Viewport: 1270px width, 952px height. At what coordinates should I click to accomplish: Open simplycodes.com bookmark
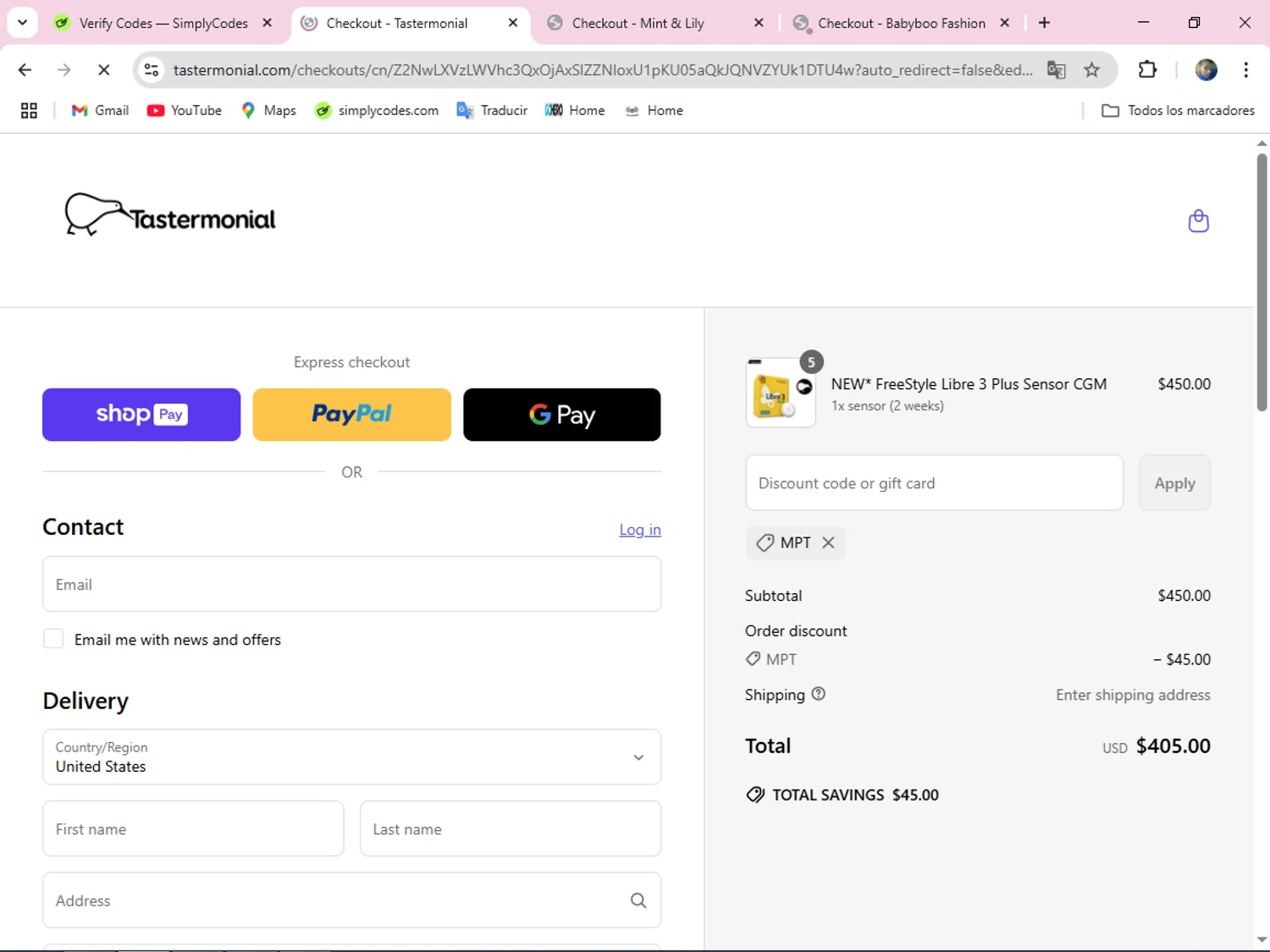coord(377,110)
